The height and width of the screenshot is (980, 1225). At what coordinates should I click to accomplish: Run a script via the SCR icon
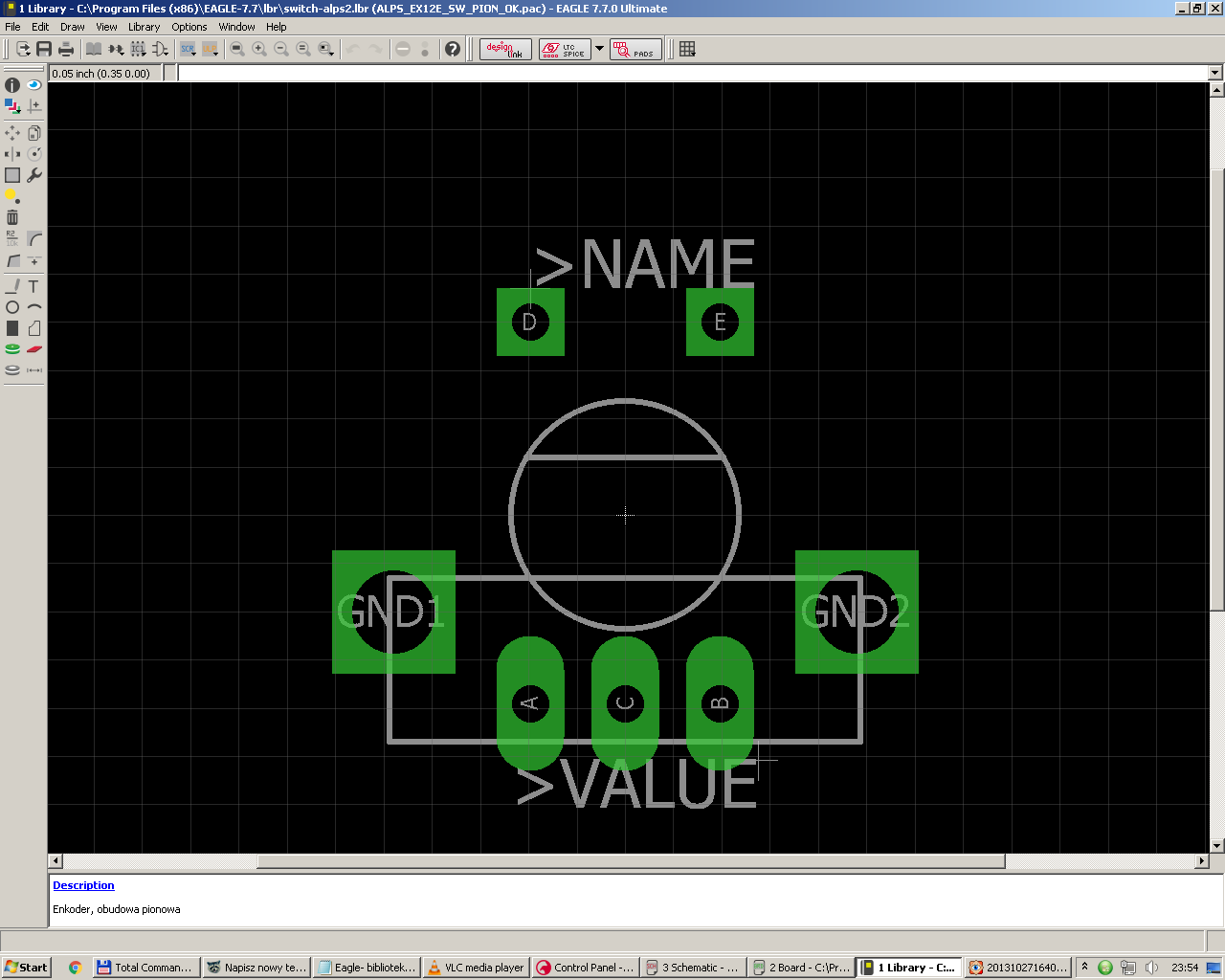point(188,49)
